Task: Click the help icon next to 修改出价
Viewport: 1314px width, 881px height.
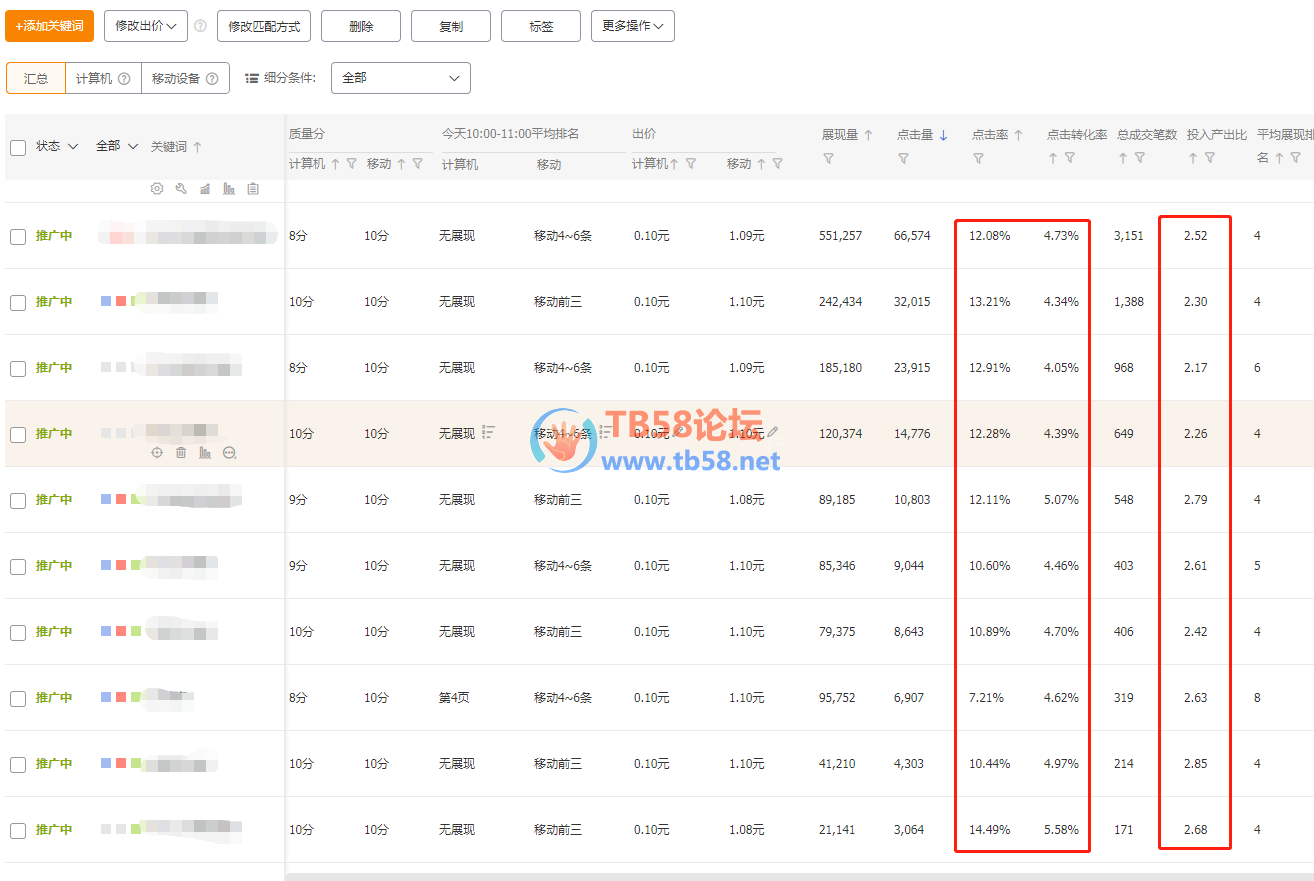Action: (200, 26)
